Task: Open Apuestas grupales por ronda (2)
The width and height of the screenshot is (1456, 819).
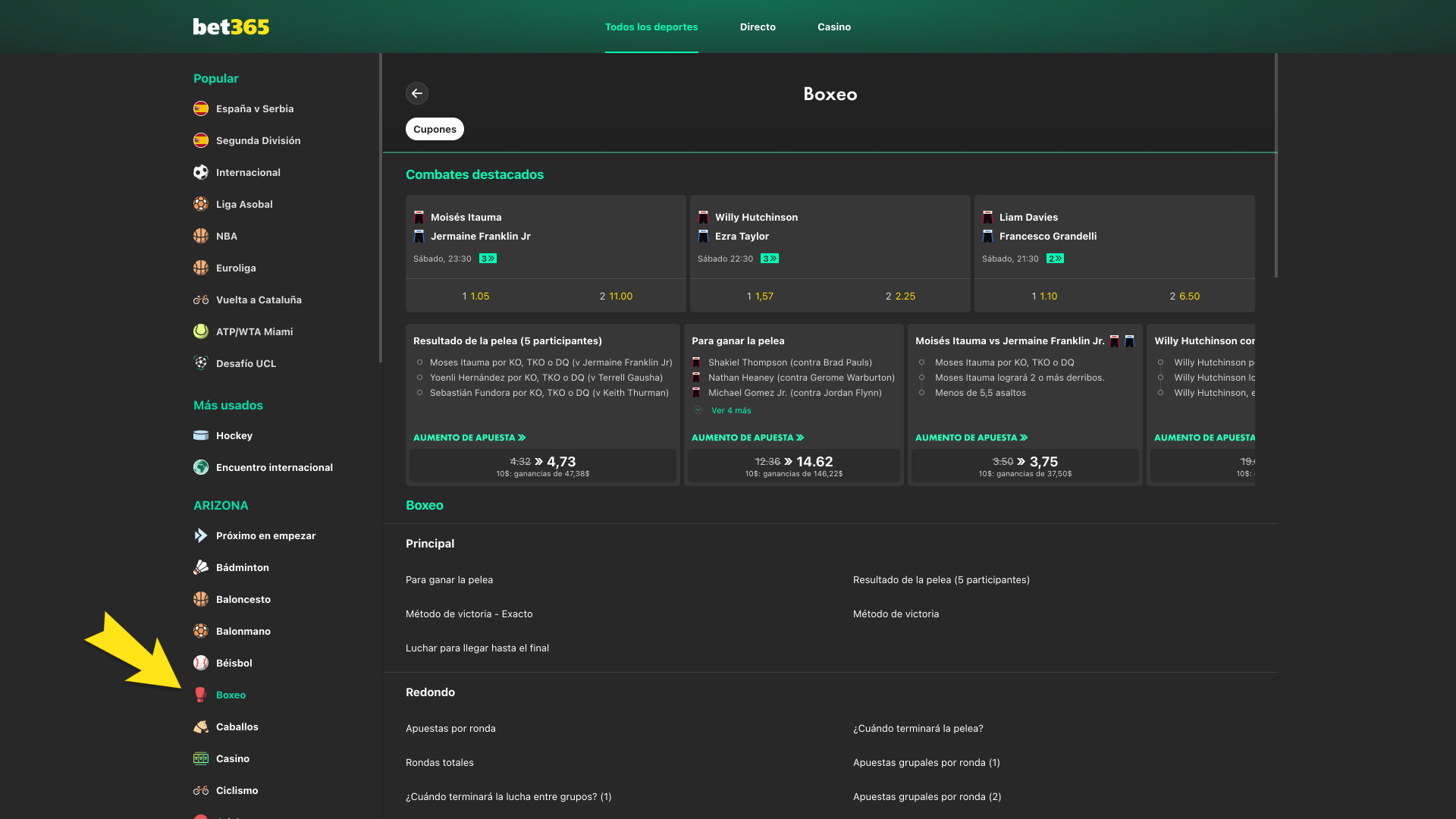Action: pos(927,796)
